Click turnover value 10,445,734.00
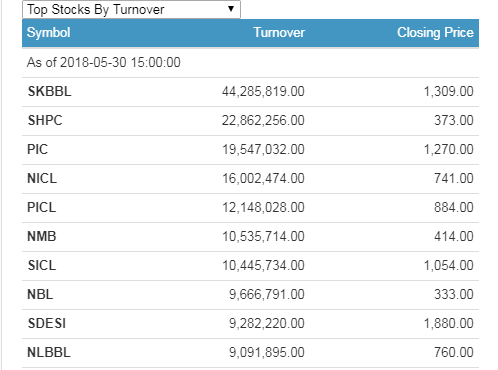Screen dimensions: 498x370 tap(263, 265)
